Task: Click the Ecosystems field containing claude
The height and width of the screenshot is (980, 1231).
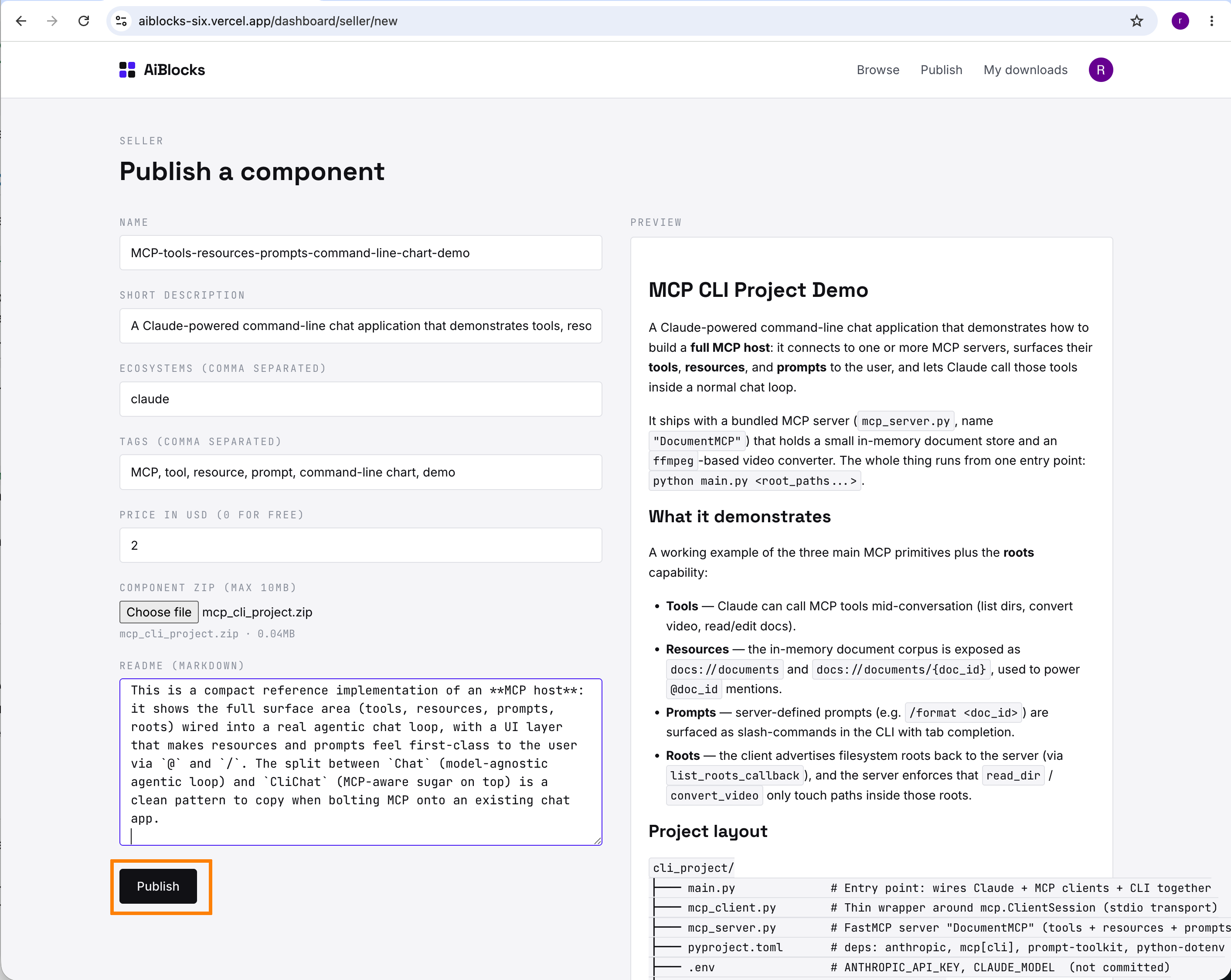Action: click(x=360, y=398)
